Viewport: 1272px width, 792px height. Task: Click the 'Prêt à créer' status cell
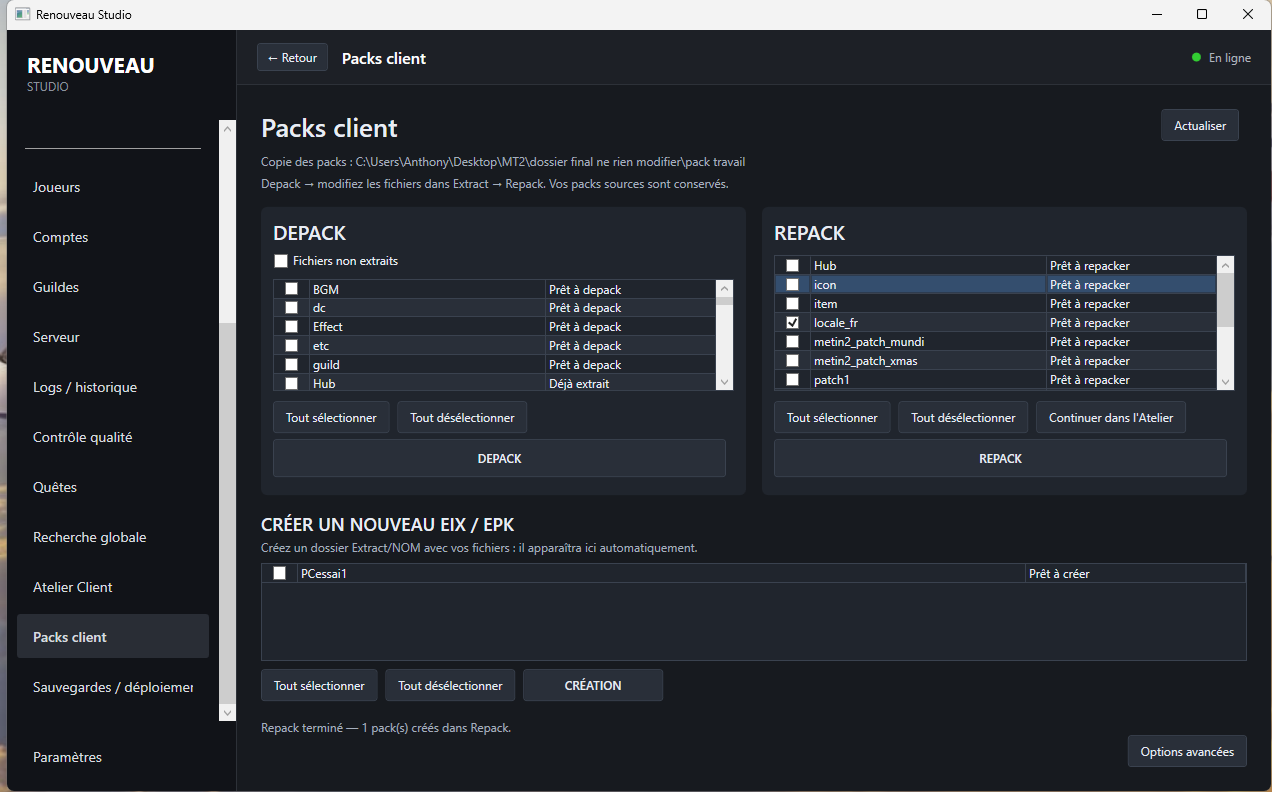pos(1135,574)
